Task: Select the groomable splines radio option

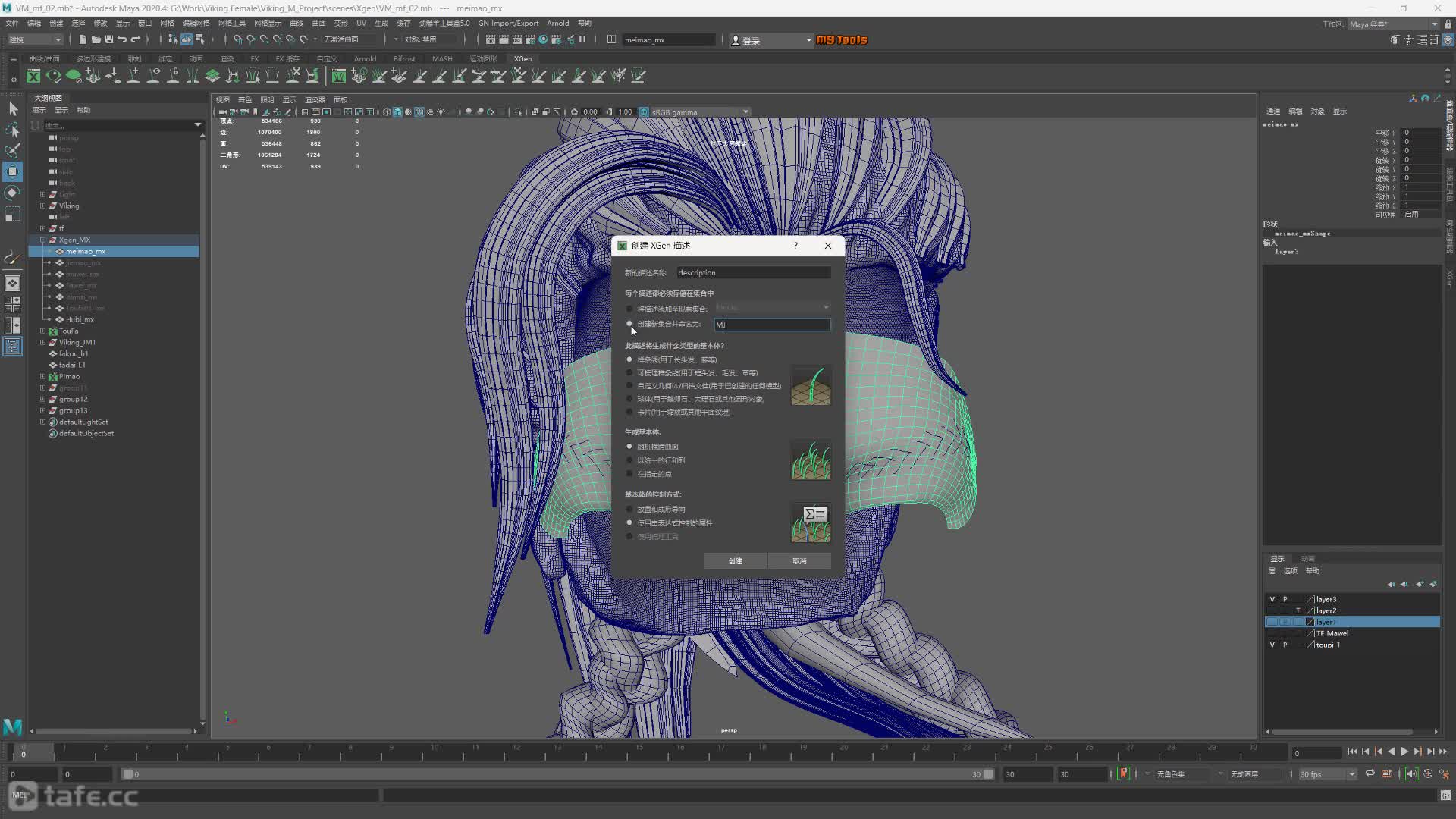Action: (629, 372)
